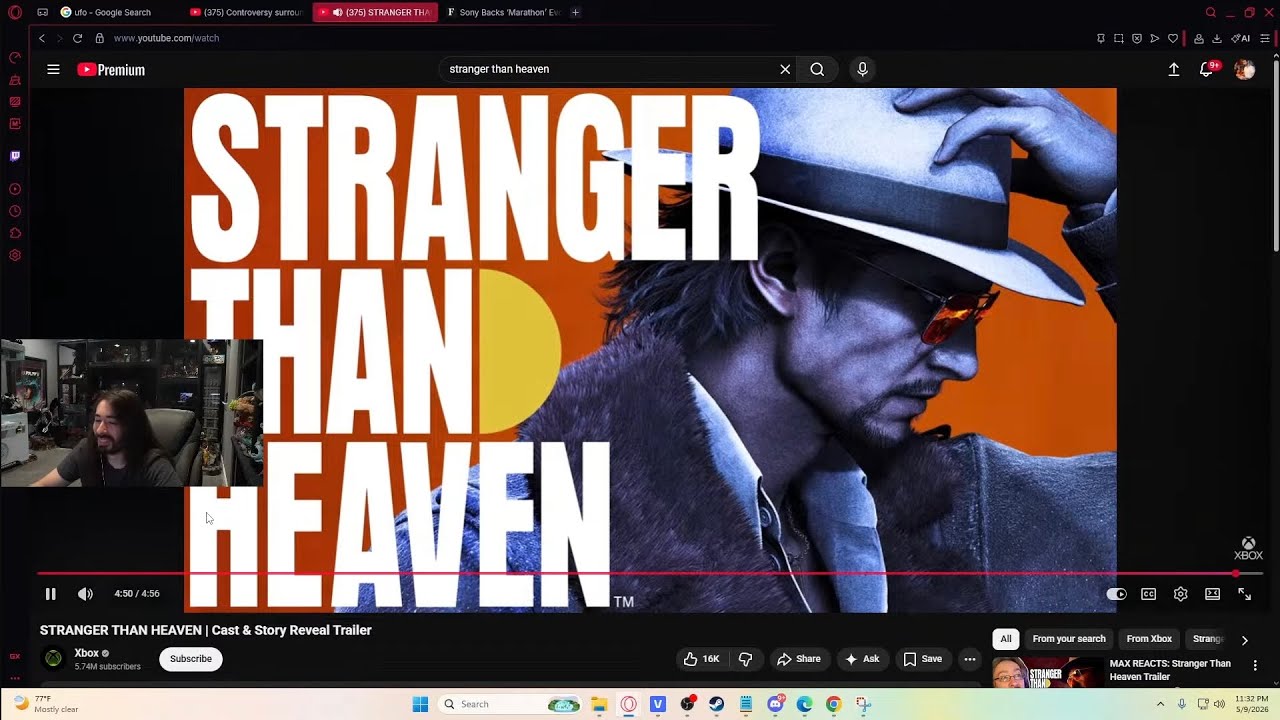Open the account avatar menu

tap(1244, 69)
